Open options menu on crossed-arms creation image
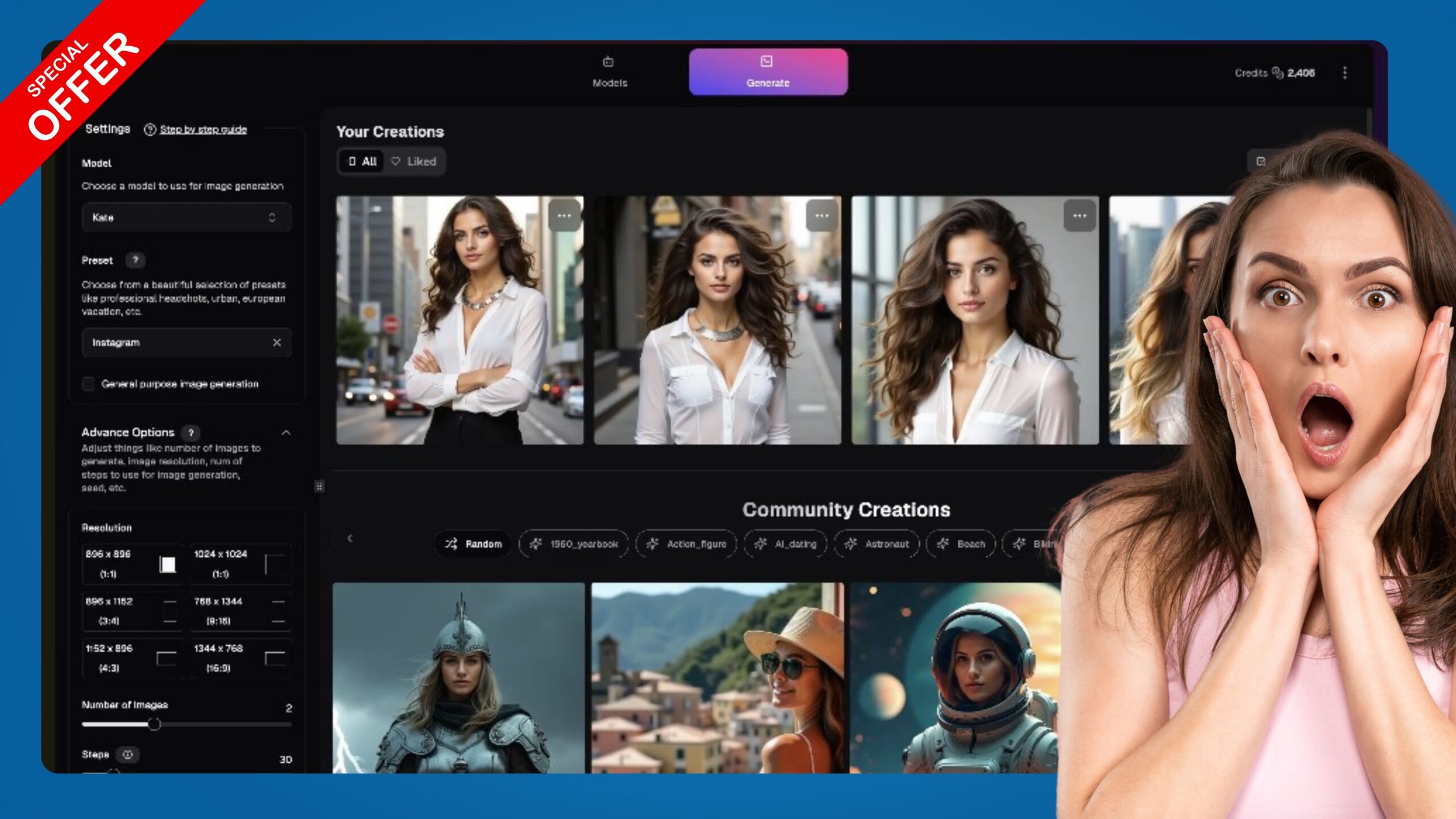This screenshot has width=1456, height=819. (x=564, y=216)
